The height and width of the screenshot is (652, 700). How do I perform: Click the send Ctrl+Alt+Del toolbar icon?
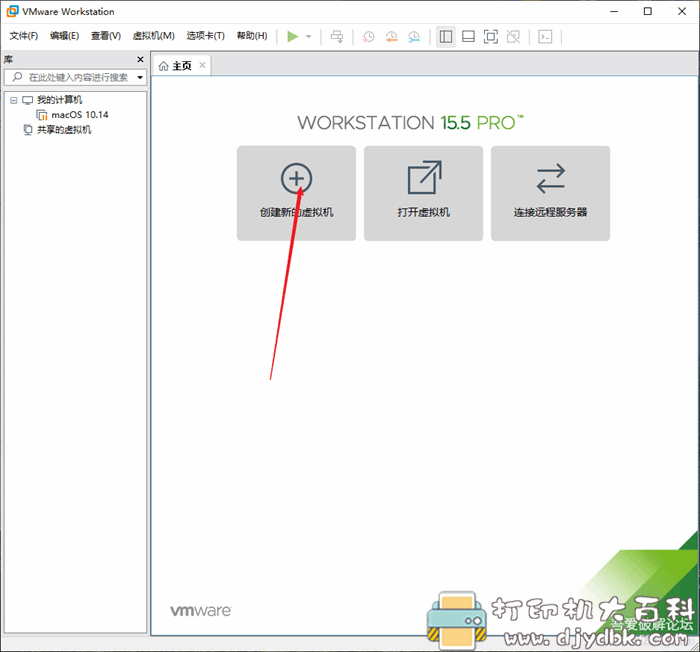tap(337, 37)
